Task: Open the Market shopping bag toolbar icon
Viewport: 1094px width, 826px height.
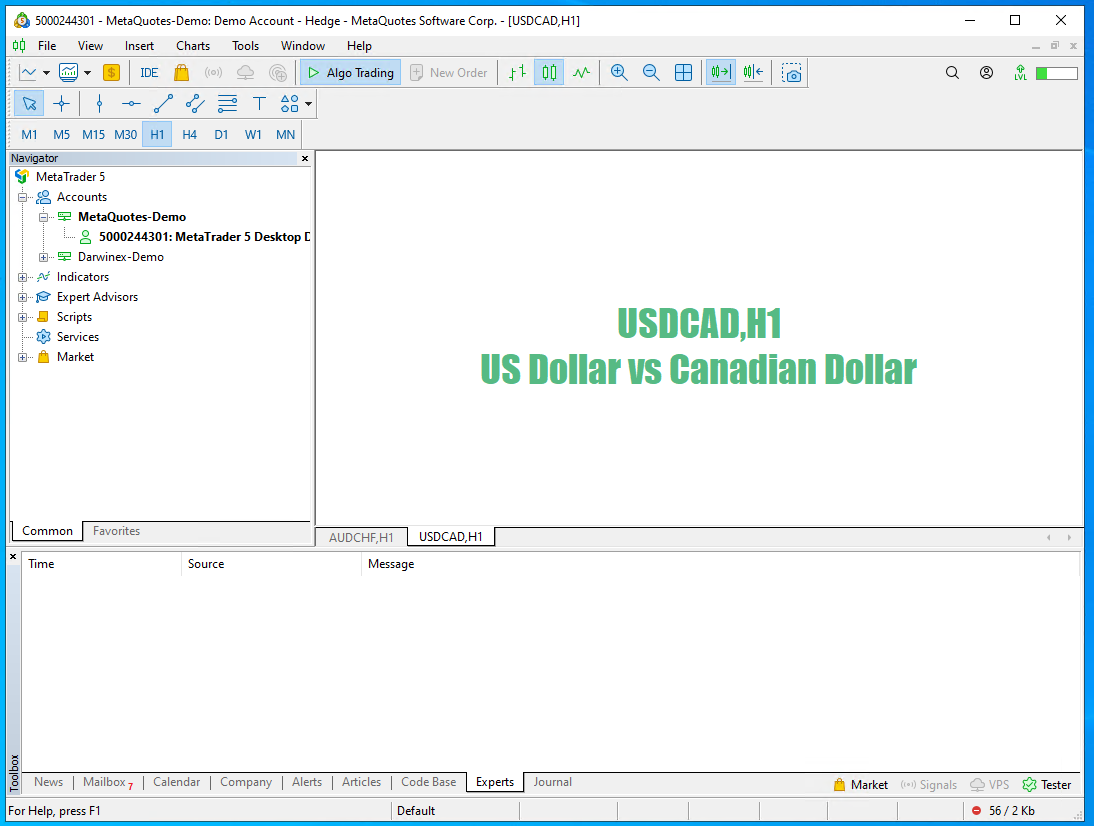Action: pyautogui.click(x=181, y=73)
